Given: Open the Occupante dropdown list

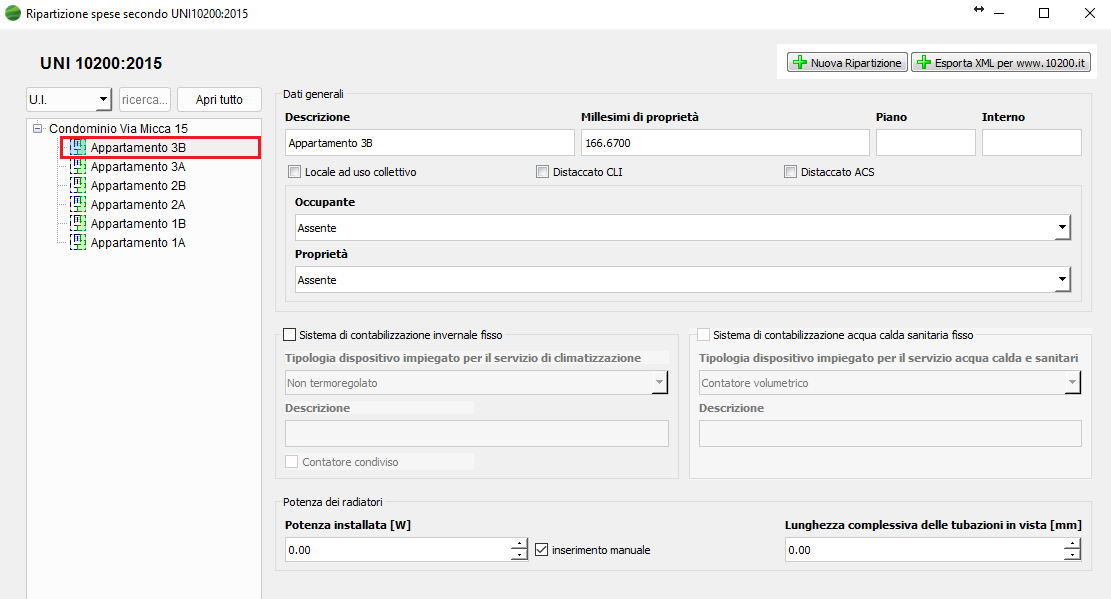Looking at the screenshot, I should [1062, 228].
